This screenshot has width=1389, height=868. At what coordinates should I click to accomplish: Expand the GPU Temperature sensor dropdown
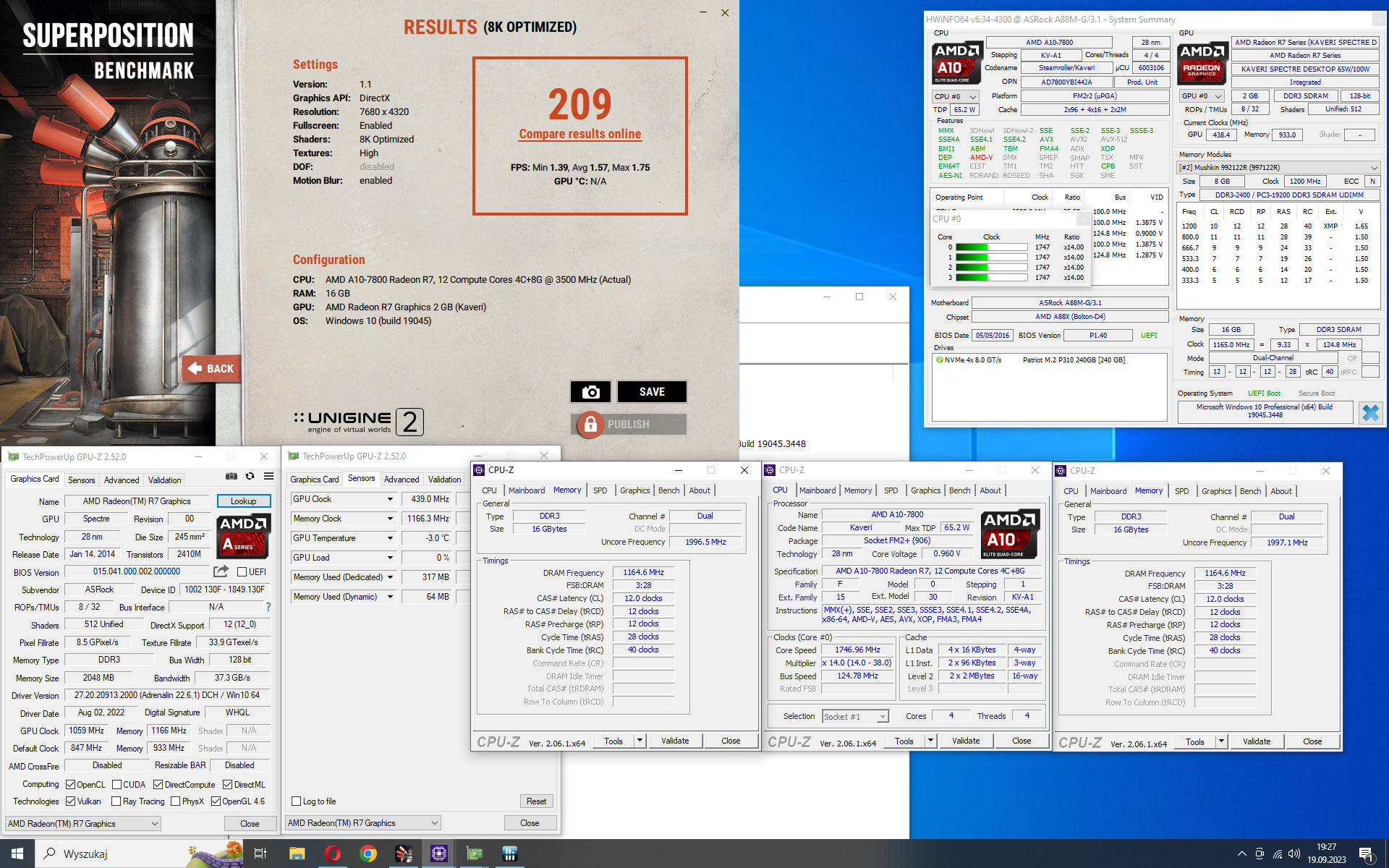point(390,538)
